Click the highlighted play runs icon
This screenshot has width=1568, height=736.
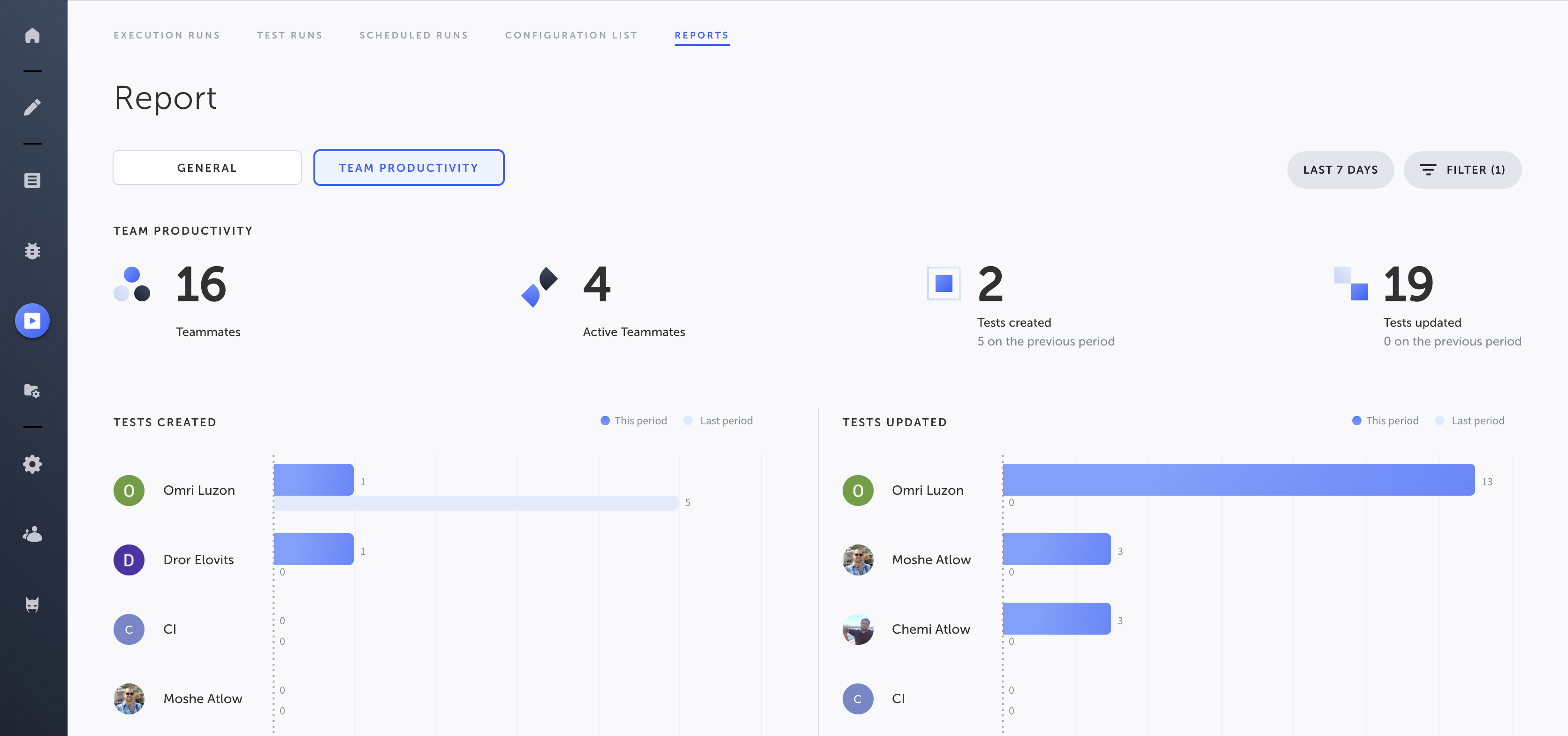[32, 321]
